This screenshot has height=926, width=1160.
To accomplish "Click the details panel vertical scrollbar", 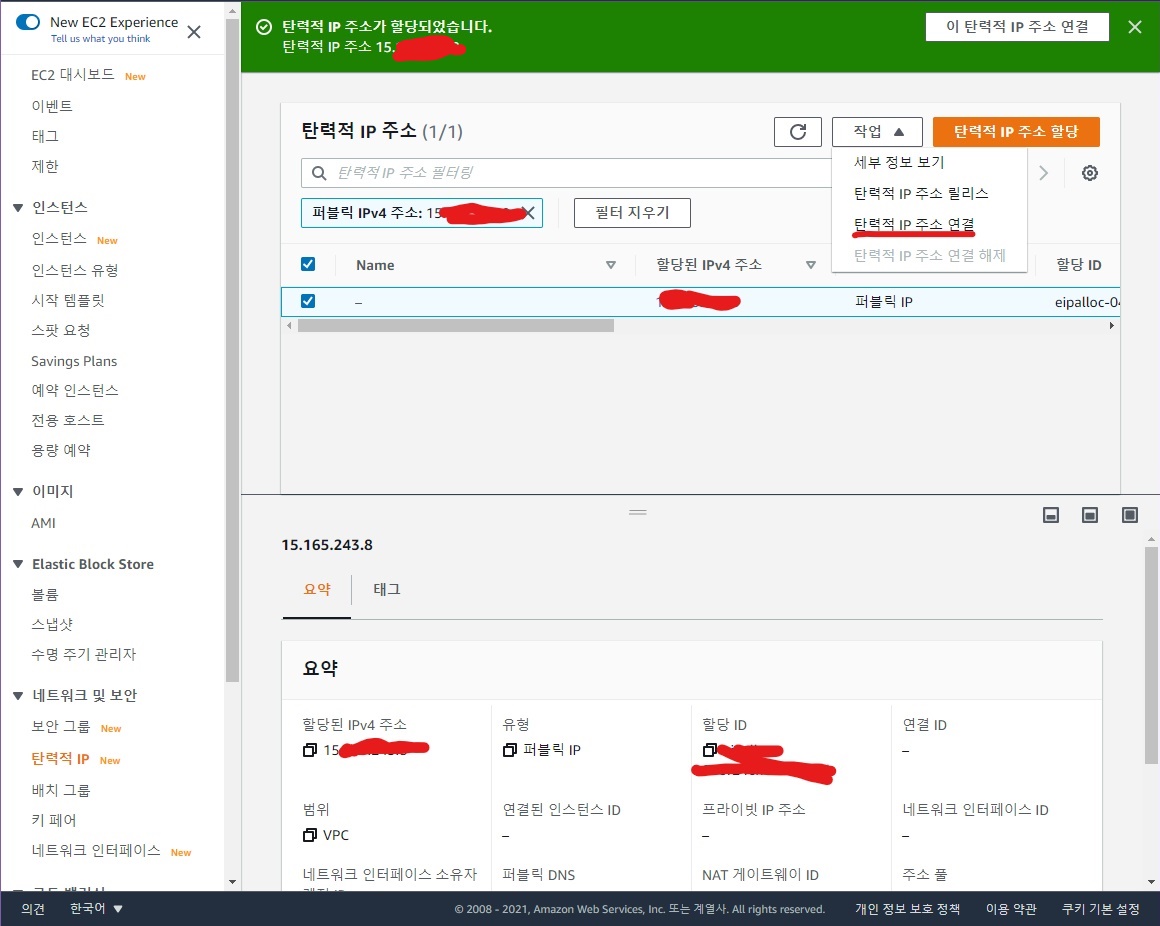I will click(1151, 655).
